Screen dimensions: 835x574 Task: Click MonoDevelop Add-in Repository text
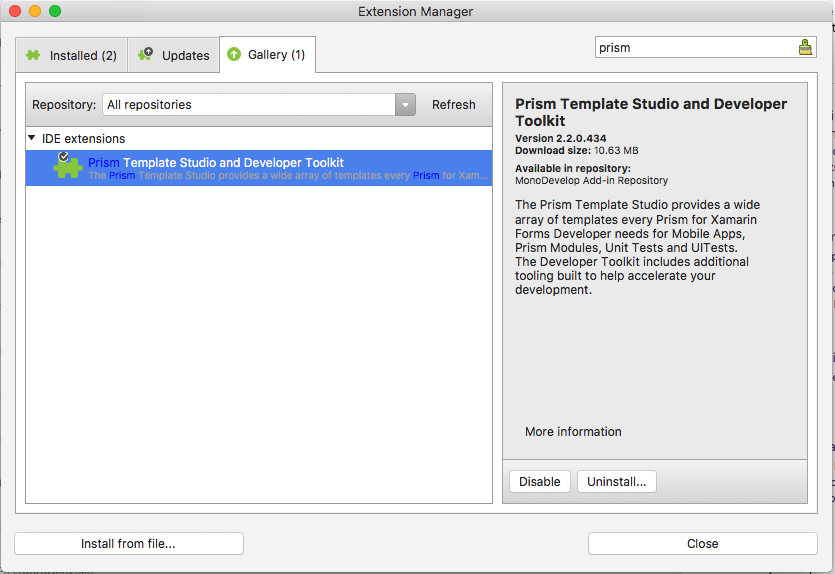click(591, 181)
